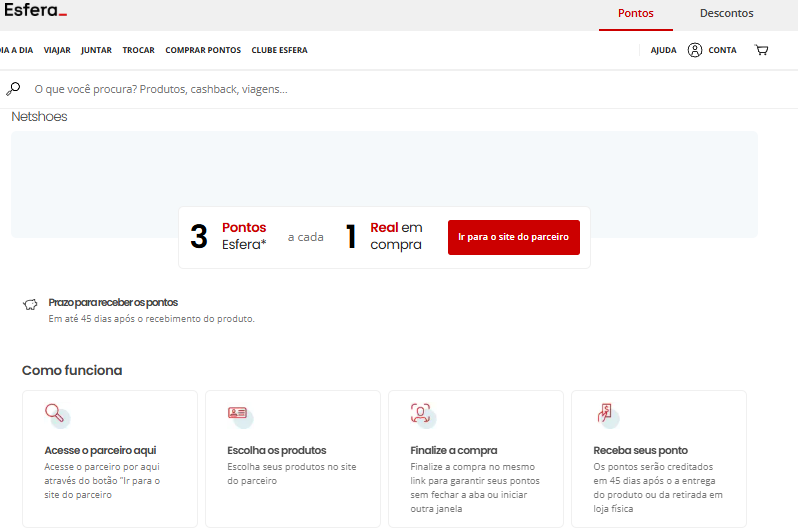Click the 'Acesse o parceiro' magnifier icon
This screenshot has height=528, width=798.
pos(55,413)
